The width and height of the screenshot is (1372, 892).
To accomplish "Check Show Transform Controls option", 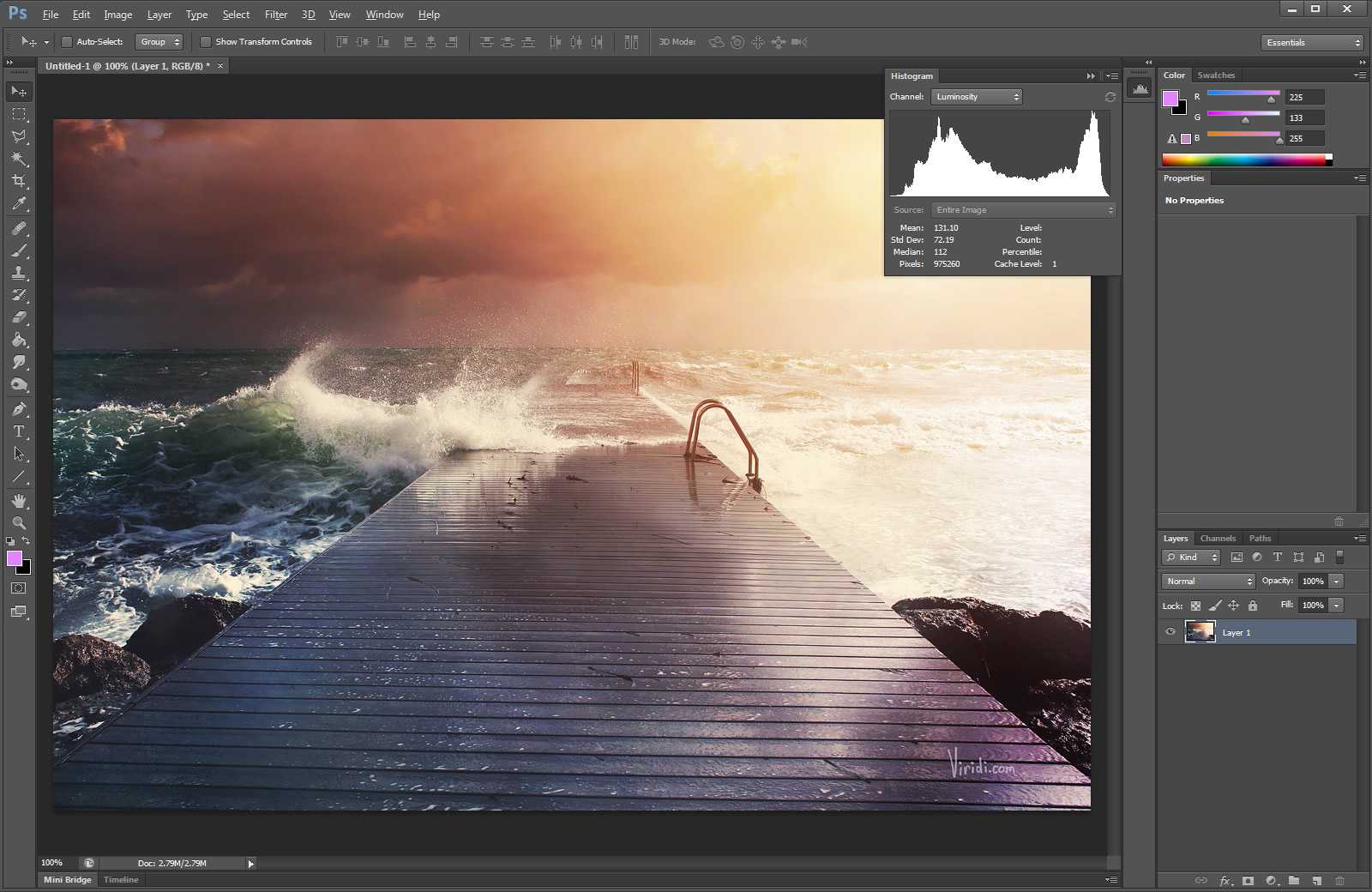I will tap(206, 42).
